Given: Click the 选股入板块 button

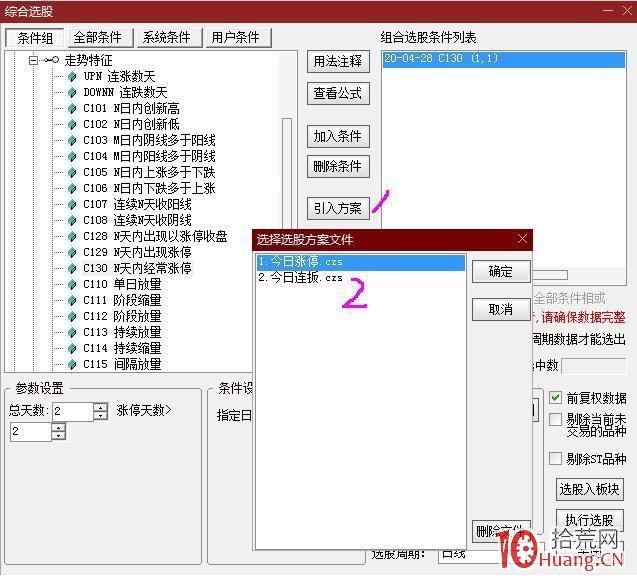Looking at the screenshot, I should [589, 489].
